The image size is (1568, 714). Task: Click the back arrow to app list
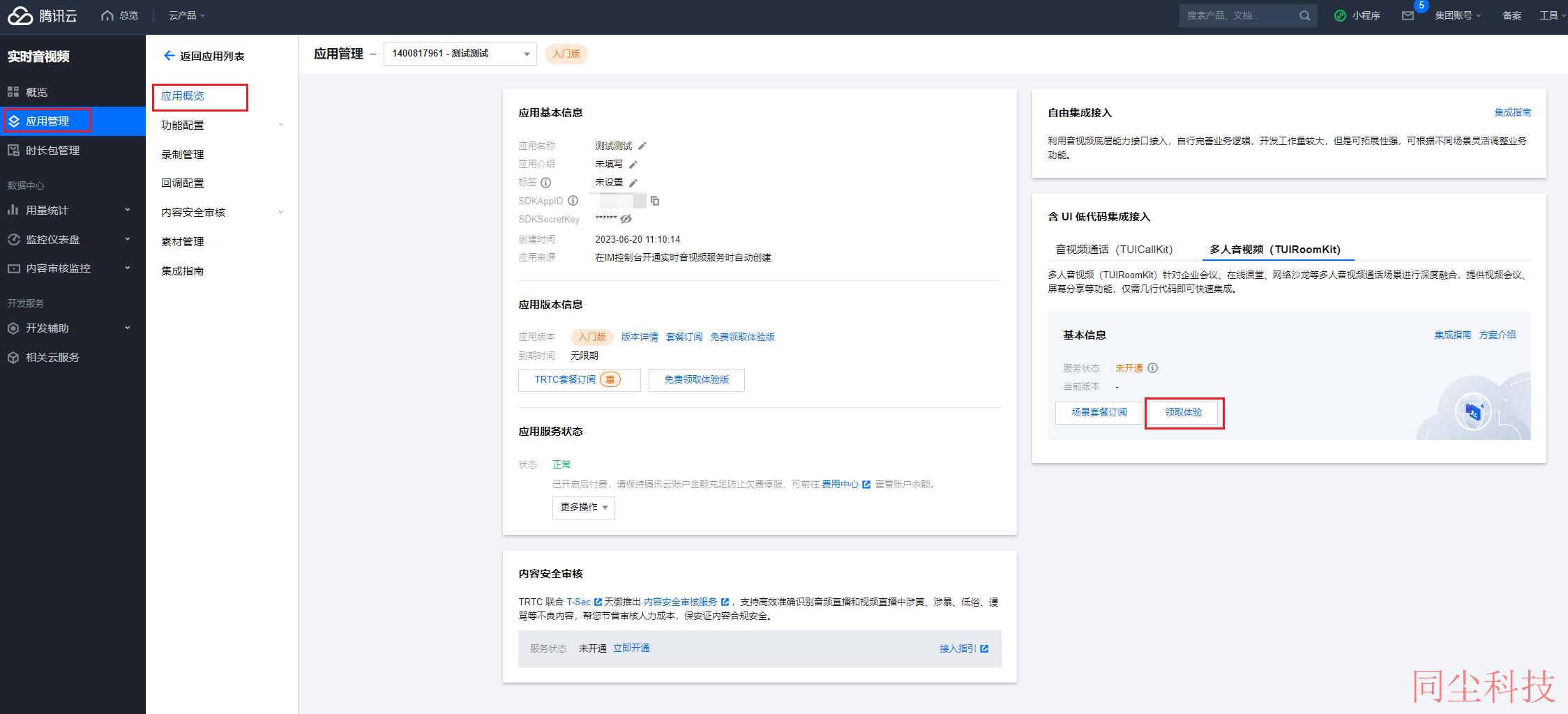[169, 56]
